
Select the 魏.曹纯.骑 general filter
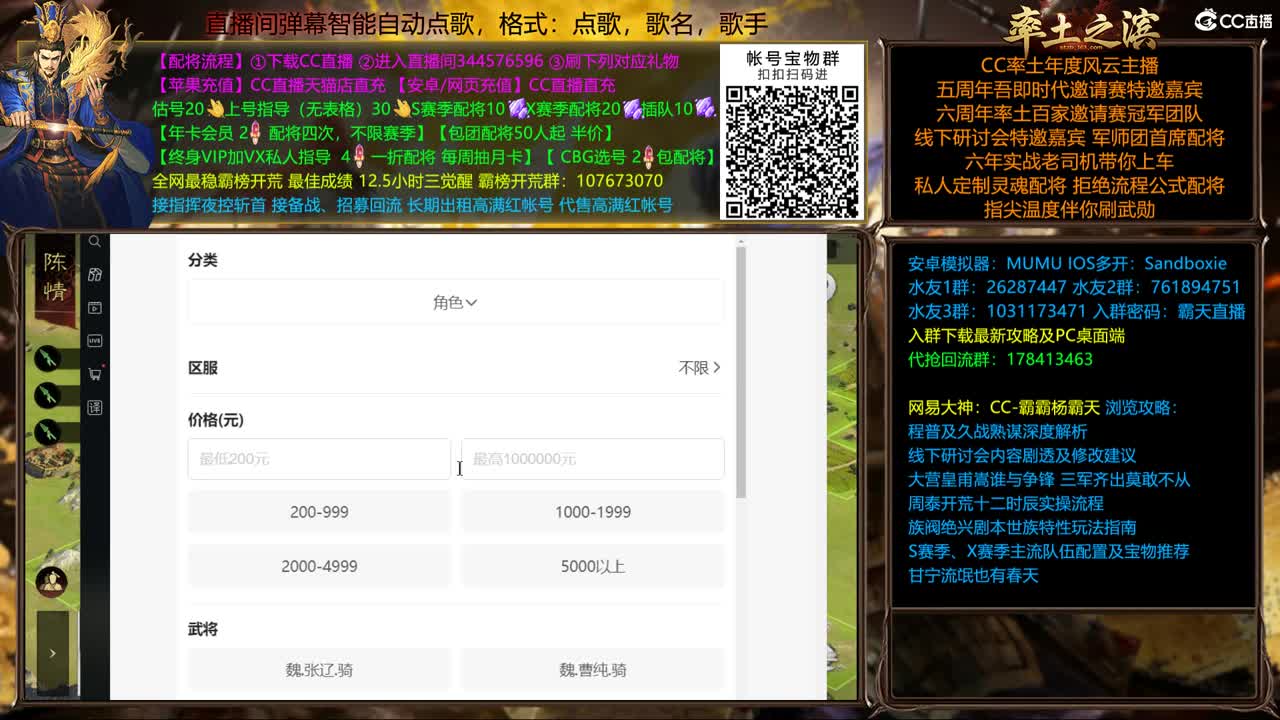(592, 670)
